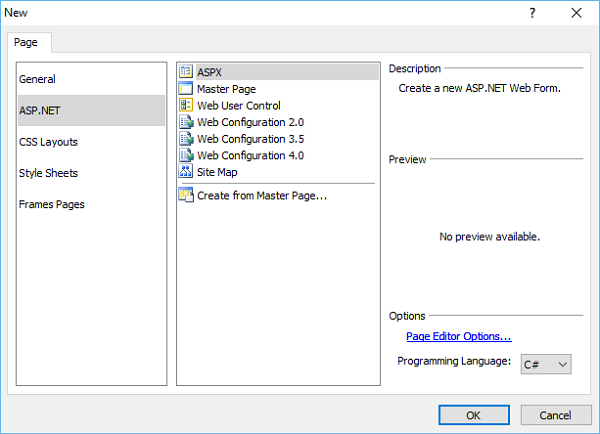Open the Page Editor Options link
The image size is (600, 434).
tap(458, 337)
